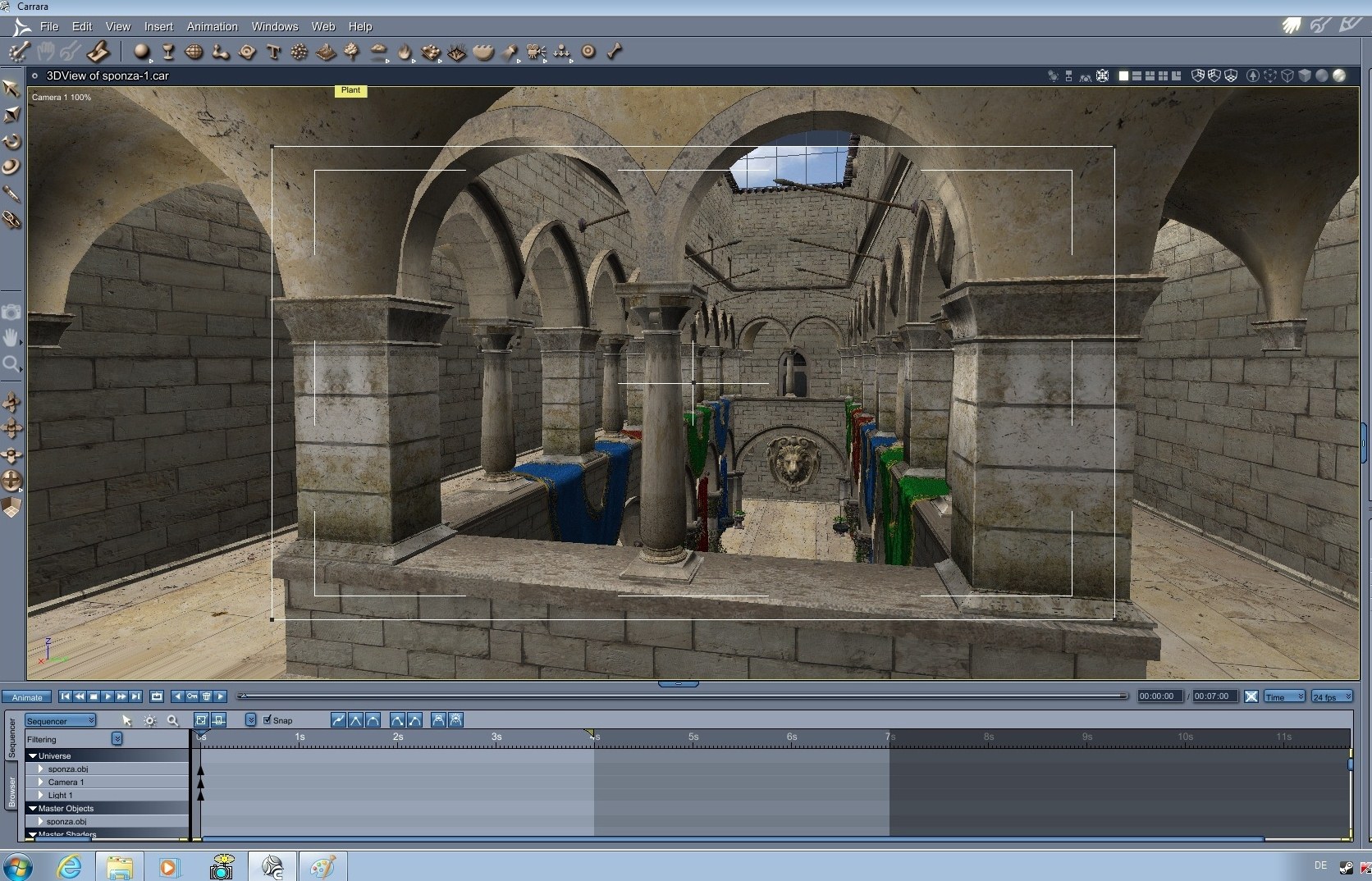Choose the goblet-shaped spline object tool
Screen dimensions: 1372x881
(x=168, y=52)
